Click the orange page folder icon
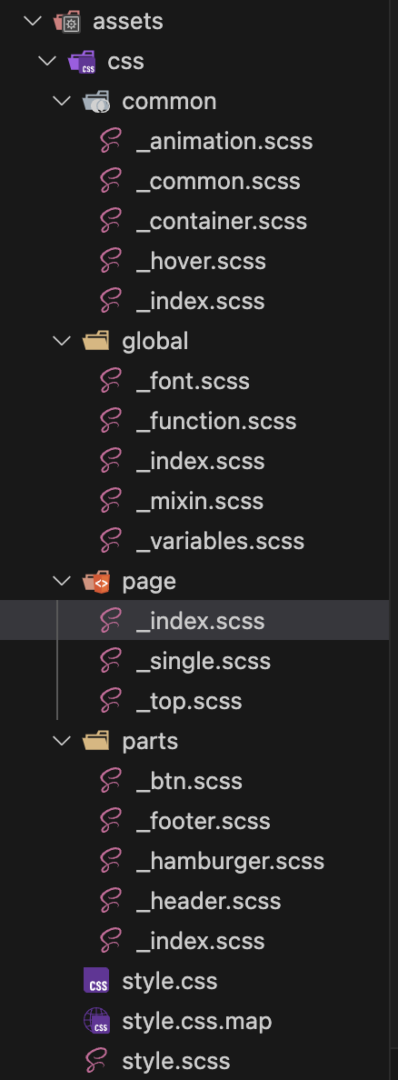This screenshot has height=1080, width=398. pos(96,581)
